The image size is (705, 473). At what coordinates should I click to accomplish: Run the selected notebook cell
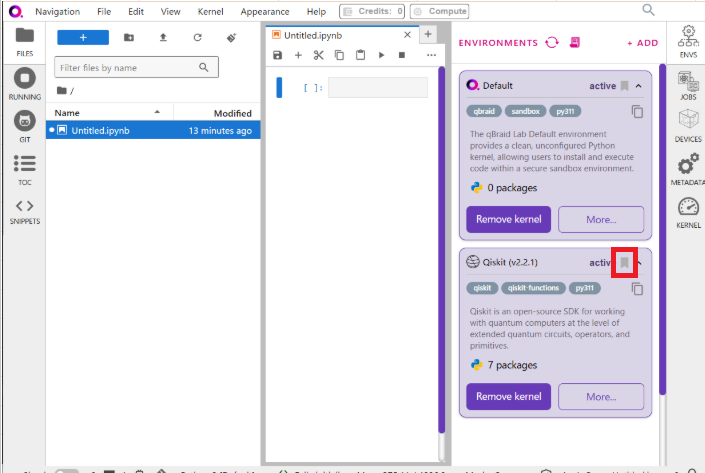pos(381,55)
